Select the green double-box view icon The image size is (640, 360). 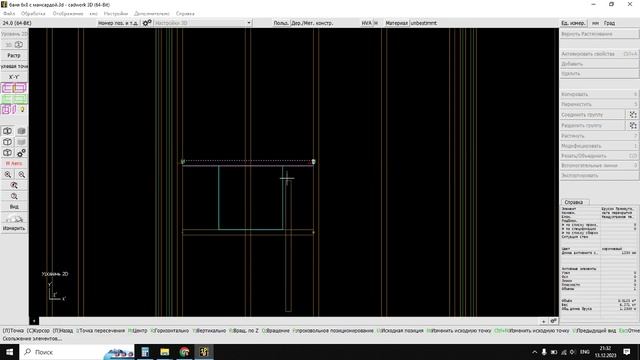click(14, 99)
